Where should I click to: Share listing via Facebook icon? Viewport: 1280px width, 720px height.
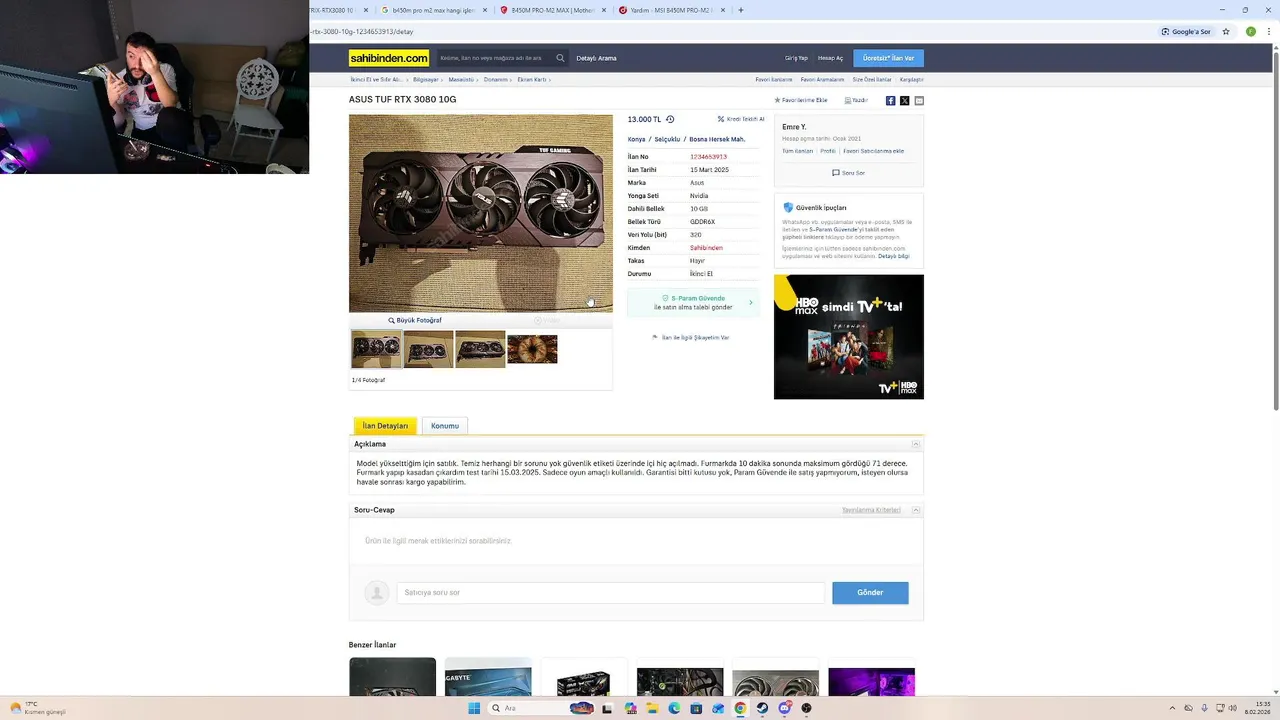click(890, 100)
